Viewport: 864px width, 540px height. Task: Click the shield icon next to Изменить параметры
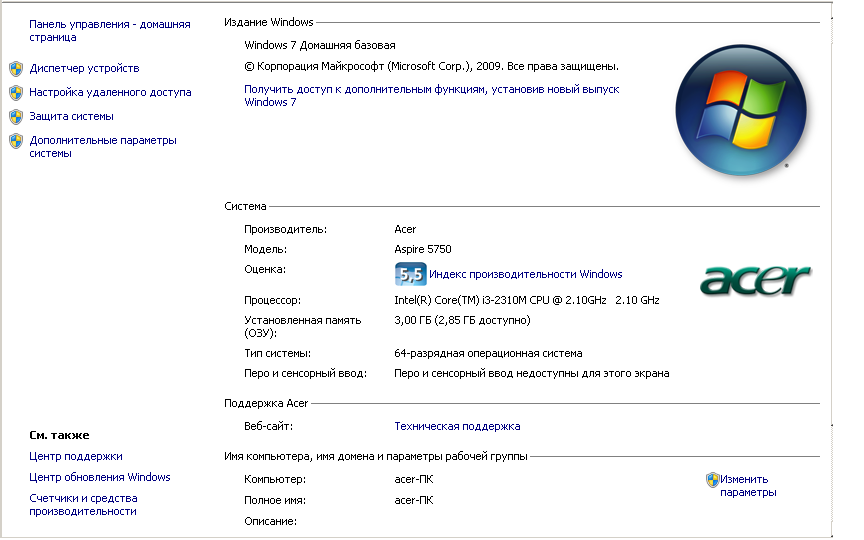pos(712,480)
